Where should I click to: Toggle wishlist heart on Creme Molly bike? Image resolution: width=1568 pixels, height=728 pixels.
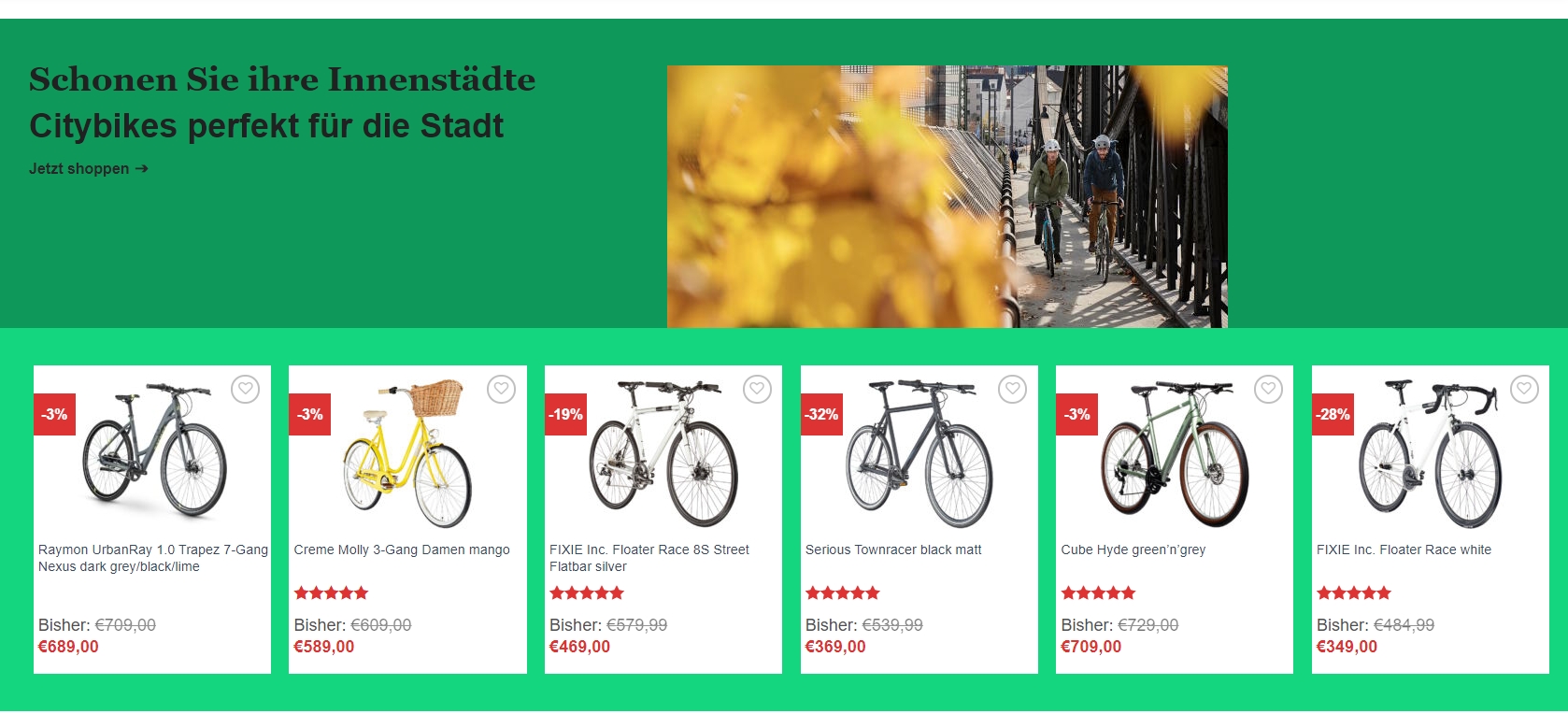pos(501,389)
